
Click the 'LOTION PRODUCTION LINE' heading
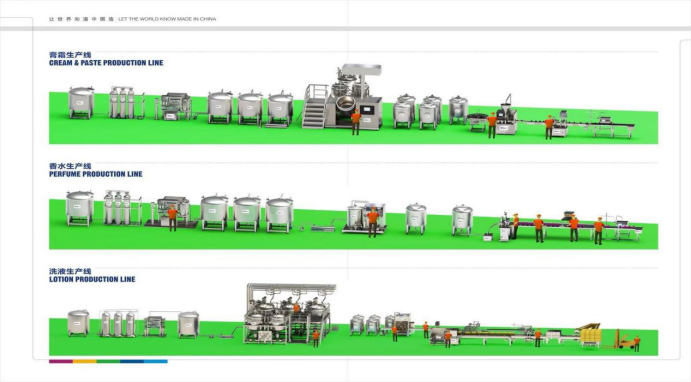point(92,279)
